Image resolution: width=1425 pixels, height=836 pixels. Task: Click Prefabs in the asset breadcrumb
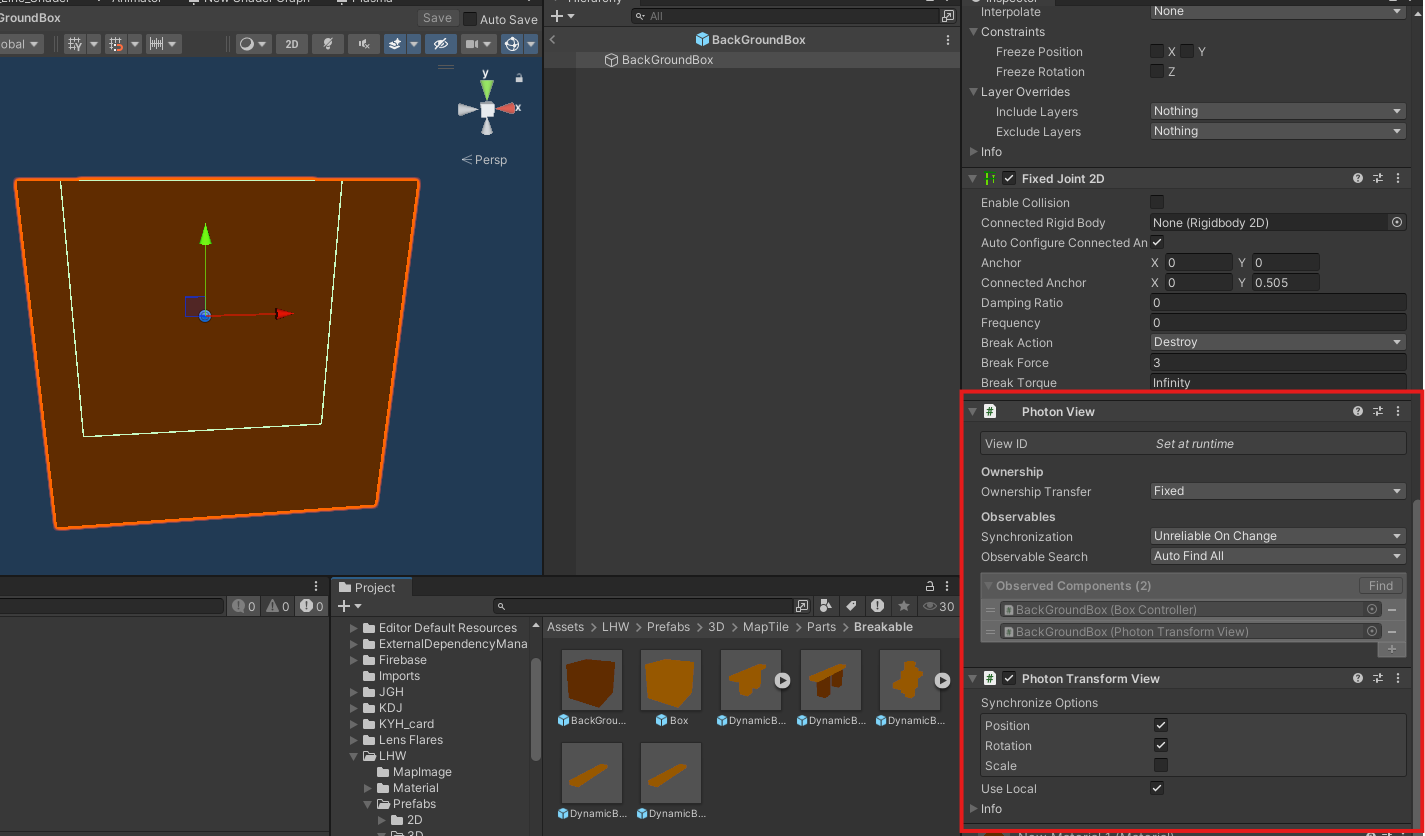point(668,627)
